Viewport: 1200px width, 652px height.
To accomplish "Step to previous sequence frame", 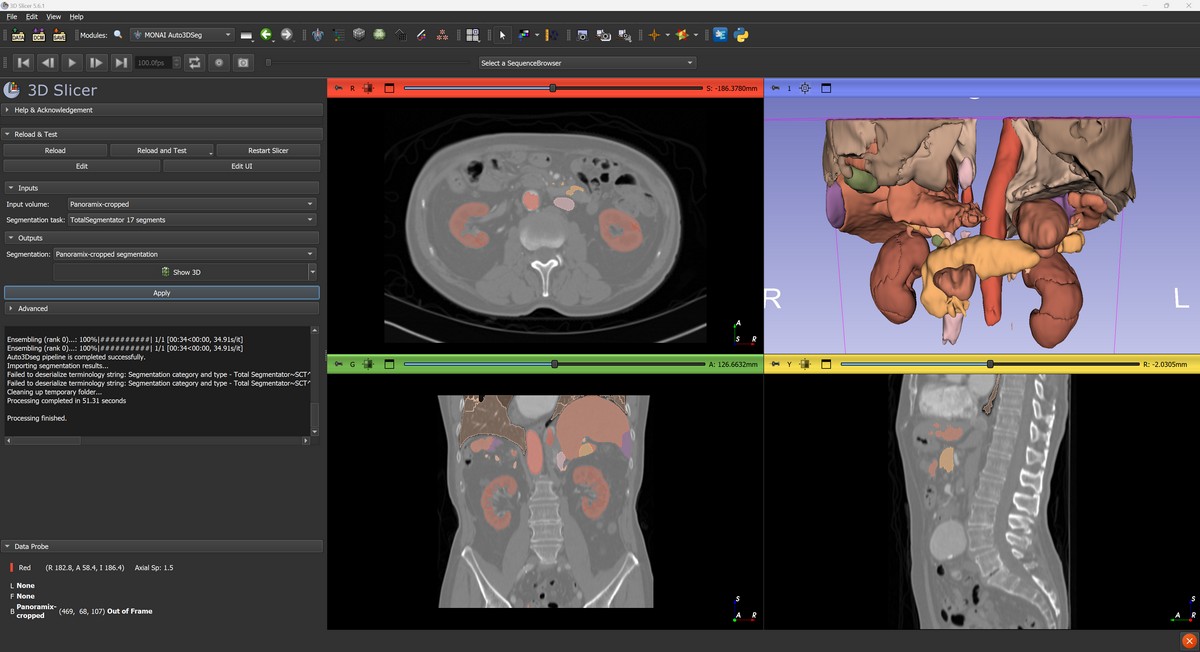I will click(x=48, y=63).
